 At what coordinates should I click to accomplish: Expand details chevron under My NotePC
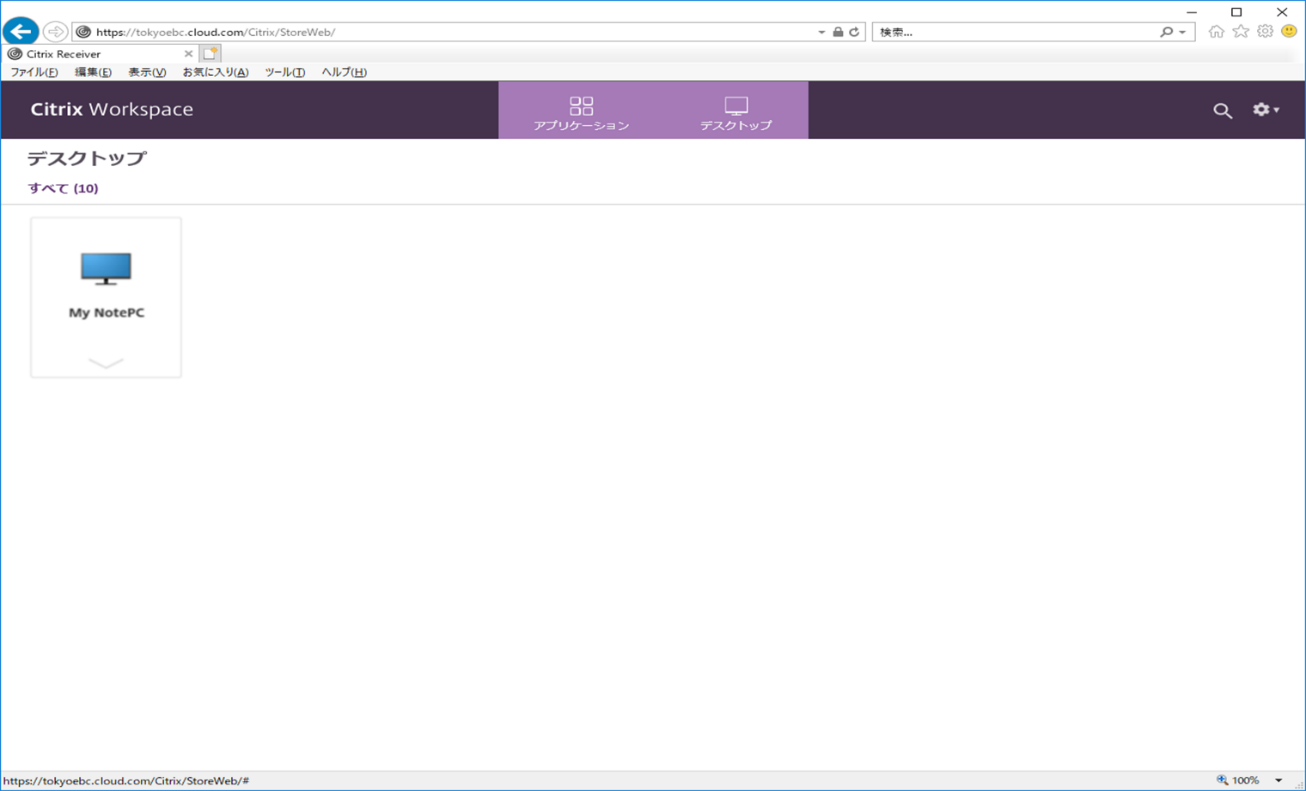[x=106, y=363]
